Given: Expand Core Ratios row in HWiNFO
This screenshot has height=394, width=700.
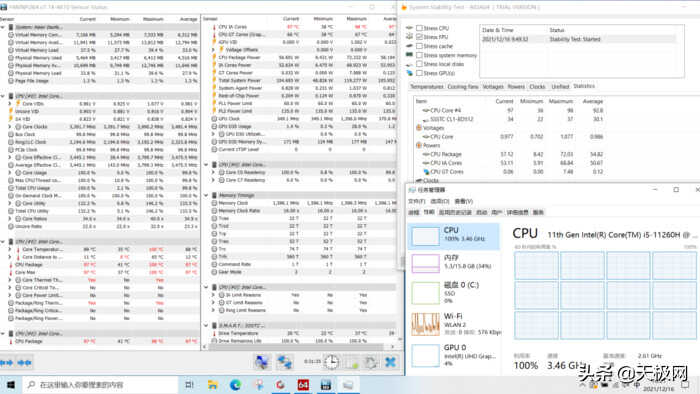Looking at the screenshot, I should click(x=10, y=219).
